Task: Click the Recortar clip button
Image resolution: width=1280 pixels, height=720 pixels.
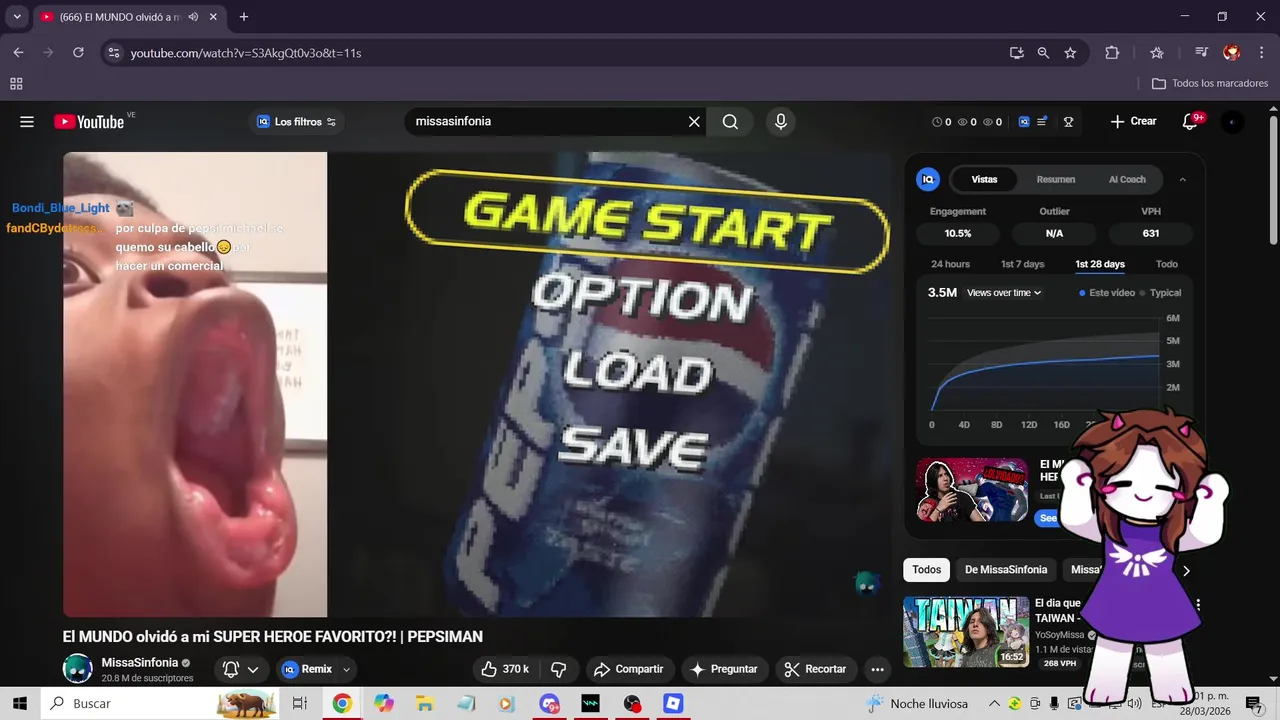Action: point(815,669)
